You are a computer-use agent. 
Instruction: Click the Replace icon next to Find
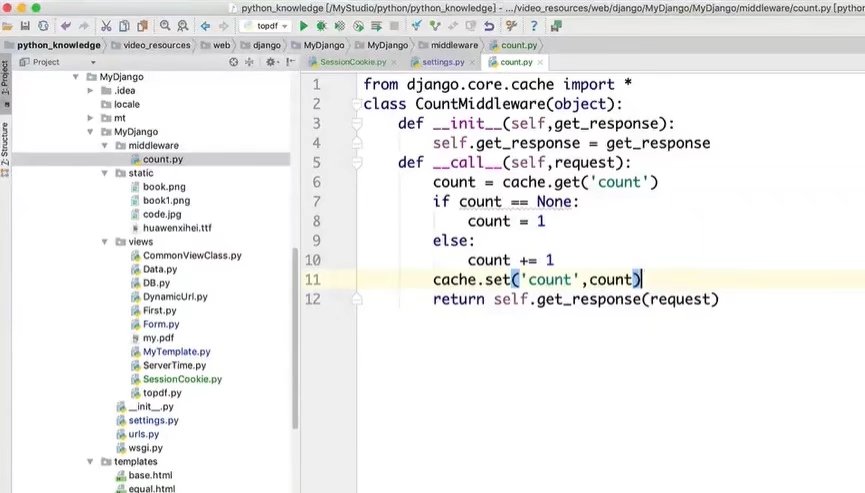[x=183, y=26]
